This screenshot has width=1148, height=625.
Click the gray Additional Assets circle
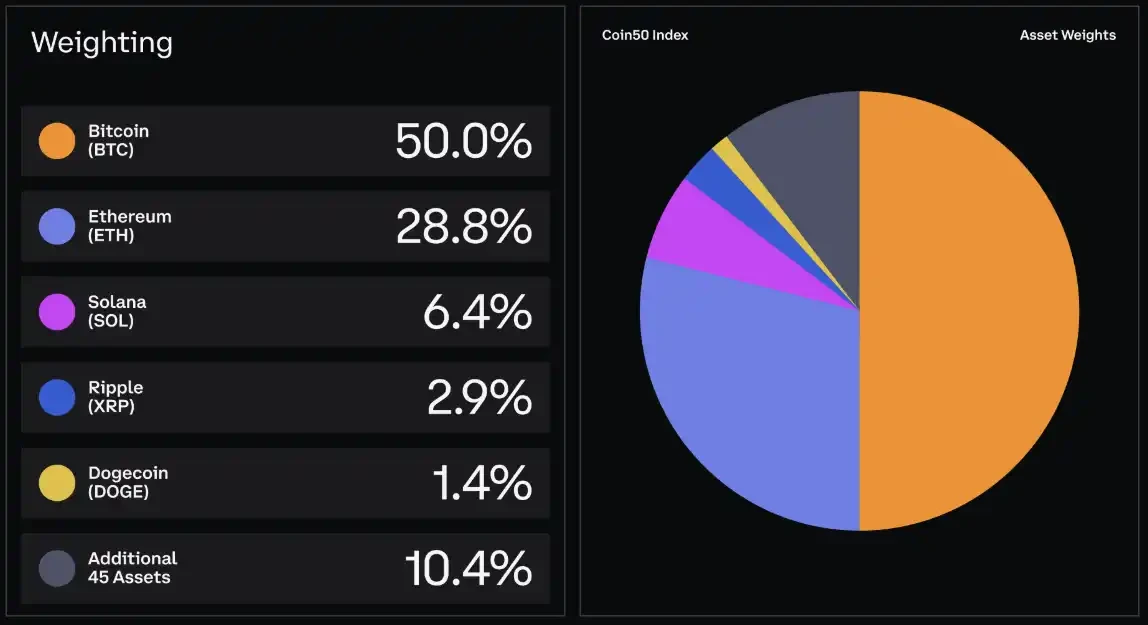point(57,568)
